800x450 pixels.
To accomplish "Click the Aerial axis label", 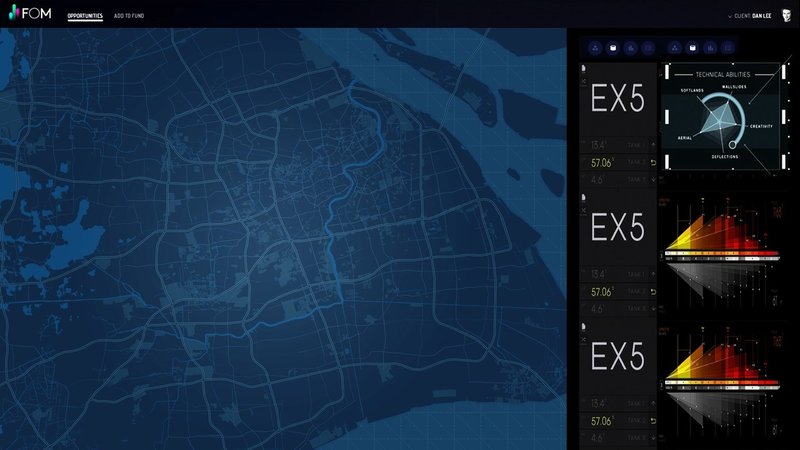I will tap(685, 138).
